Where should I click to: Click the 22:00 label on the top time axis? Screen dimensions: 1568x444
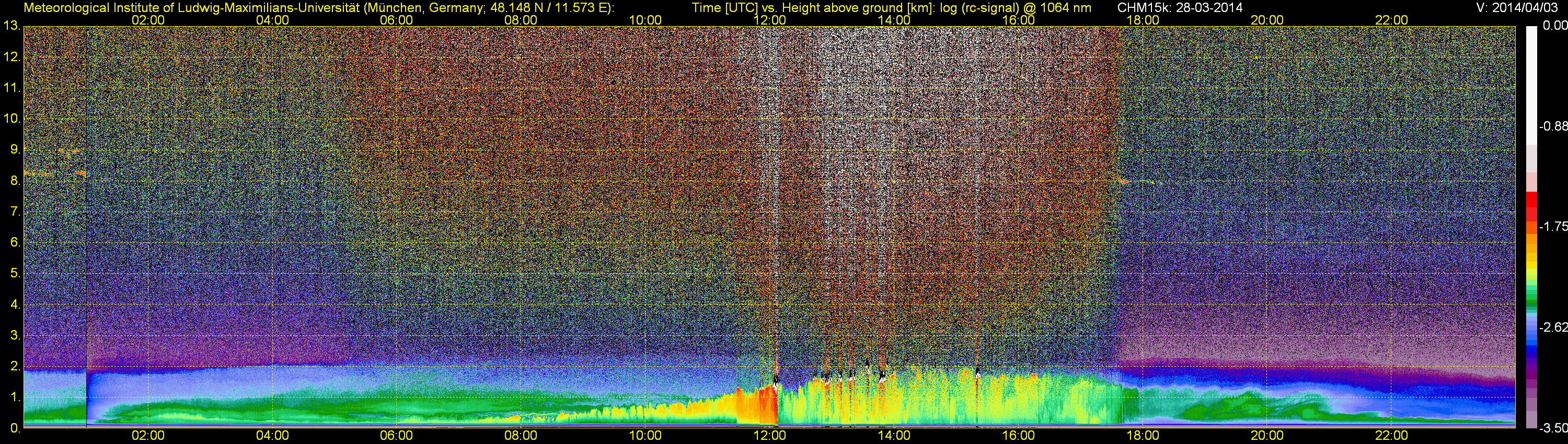coord(1391,20)
